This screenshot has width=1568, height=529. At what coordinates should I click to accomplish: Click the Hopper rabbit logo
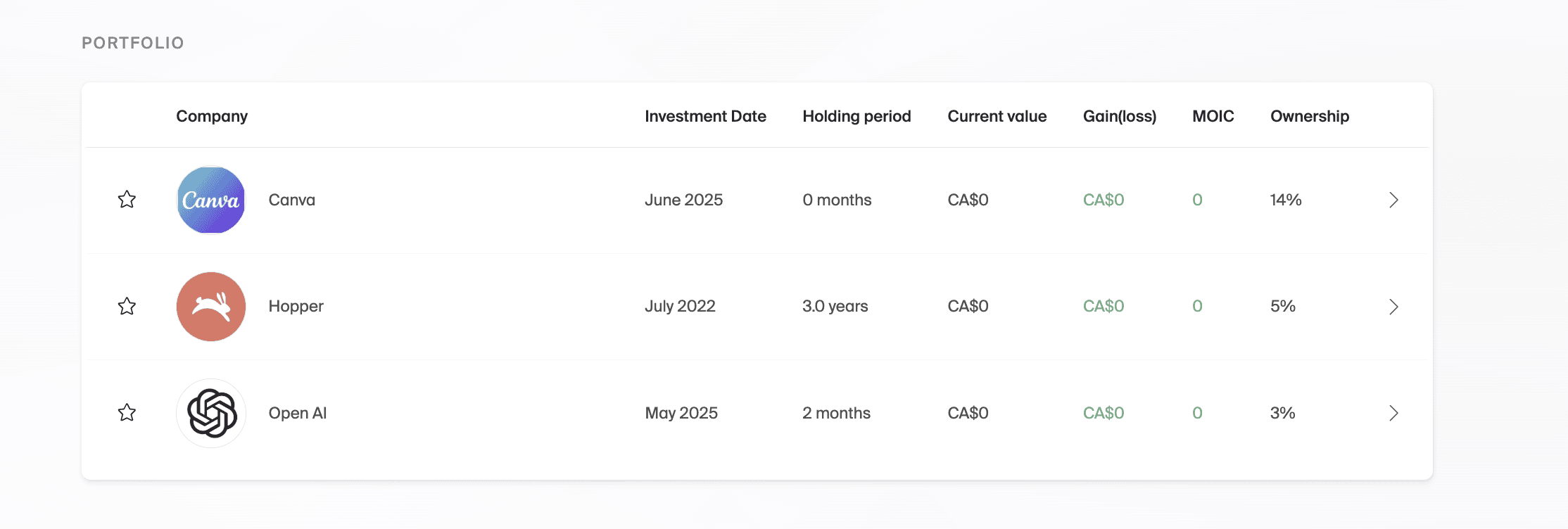pos(211,307)
